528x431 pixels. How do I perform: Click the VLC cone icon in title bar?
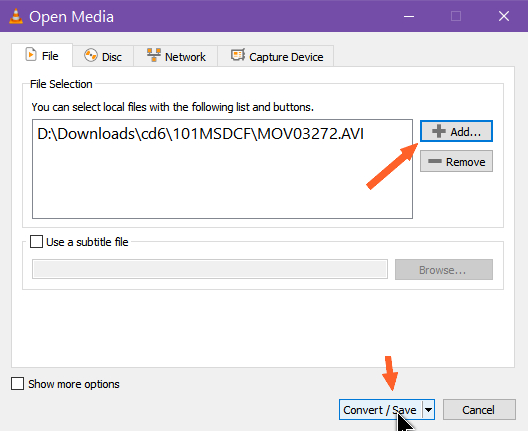click(x=16, y=16)
